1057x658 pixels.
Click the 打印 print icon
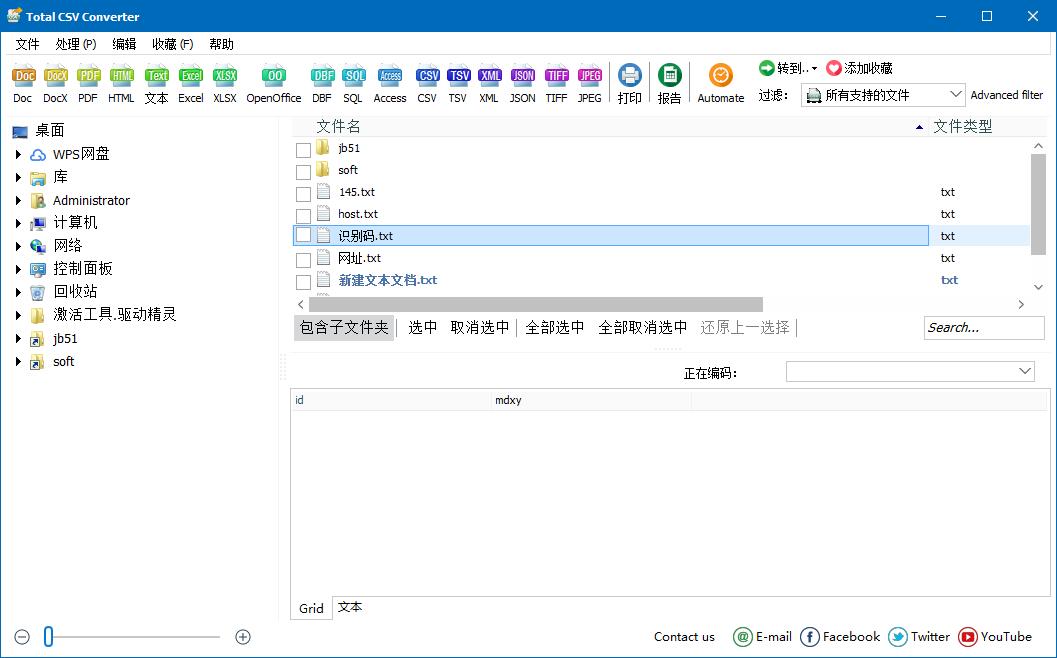pos(630,76)
